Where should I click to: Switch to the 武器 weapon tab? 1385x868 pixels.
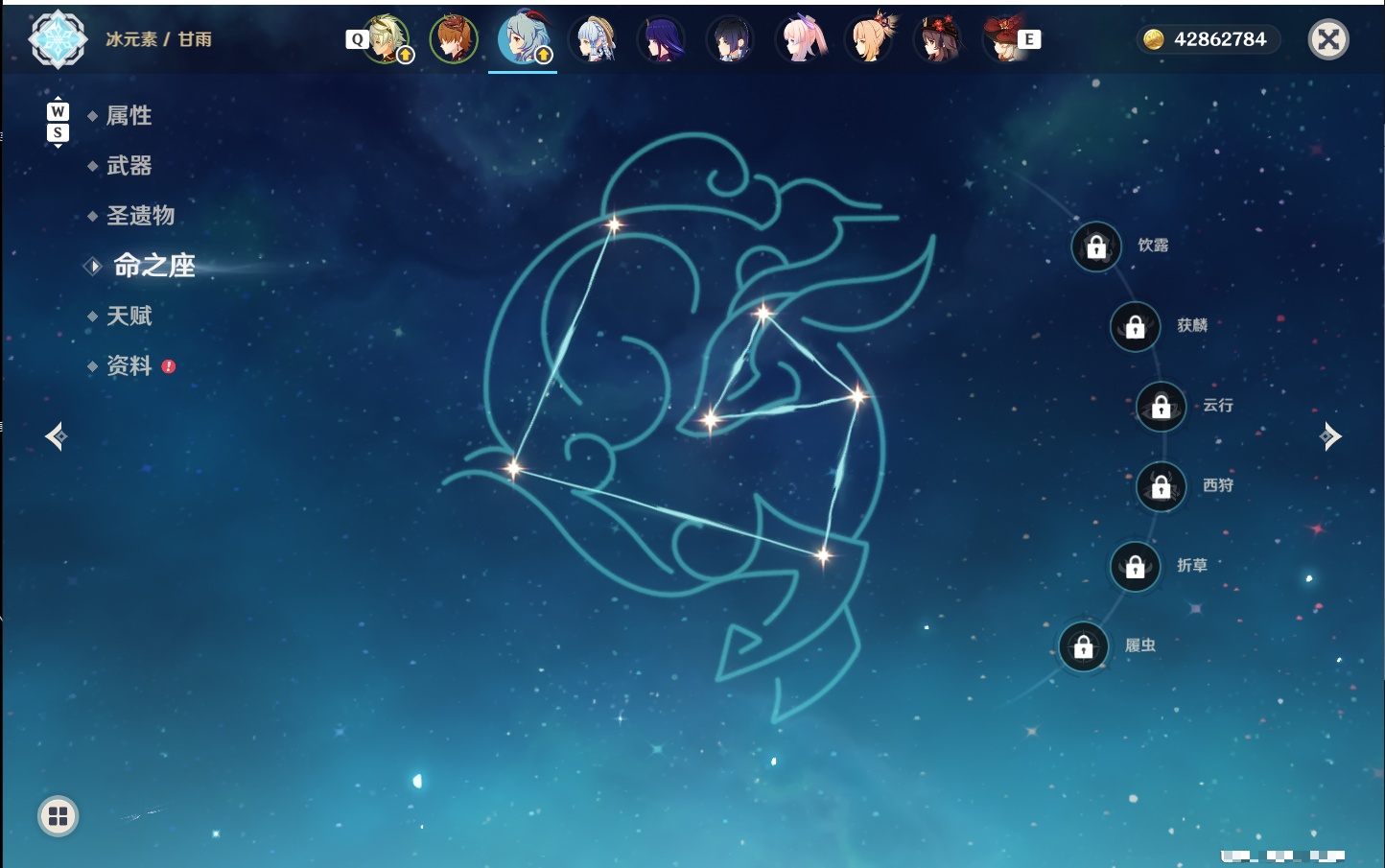[x=129, y=166]
